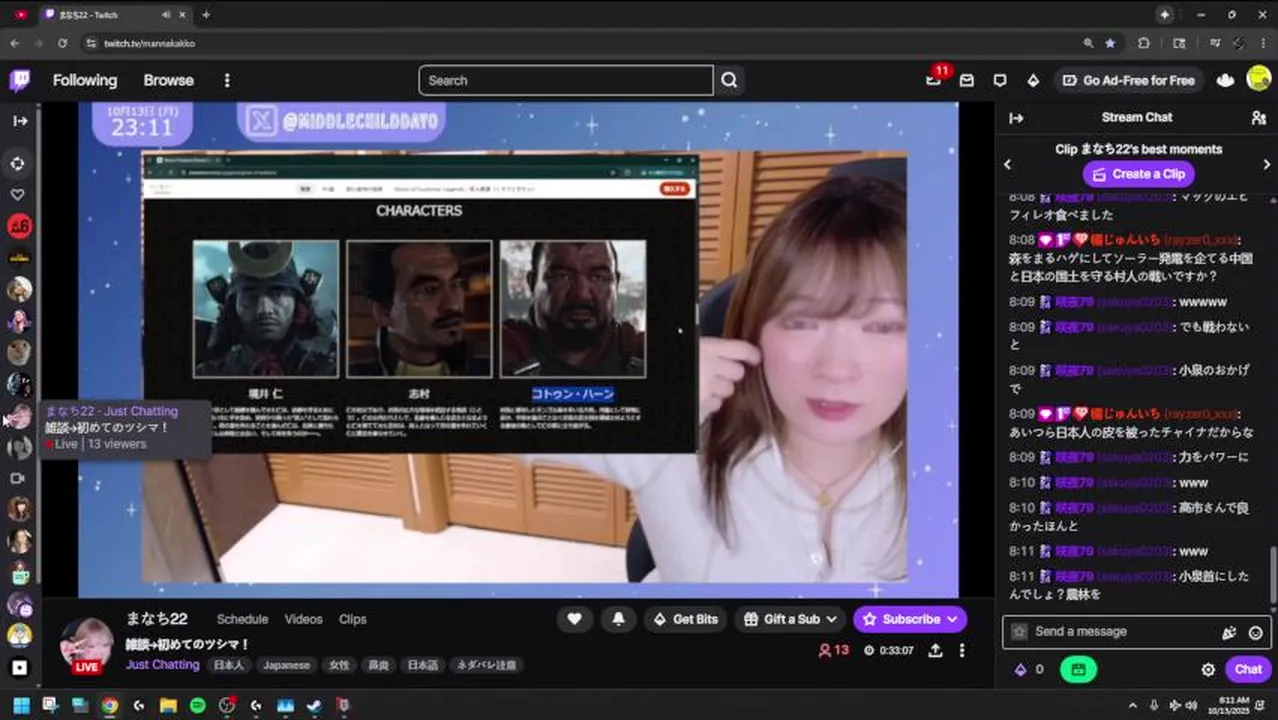Open the chat bubble notifications icon
The width and height of the screenshot is (1278, 720).
click(1000, 80)
